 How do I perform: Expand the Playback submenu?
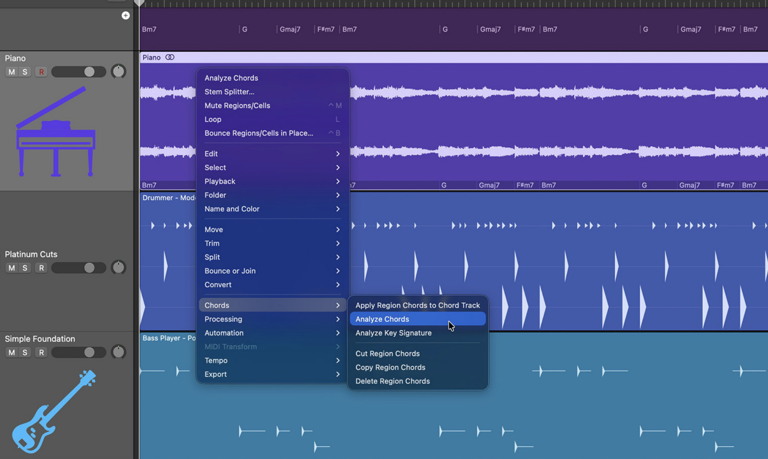pyautogui.click(x=272, y=181)
